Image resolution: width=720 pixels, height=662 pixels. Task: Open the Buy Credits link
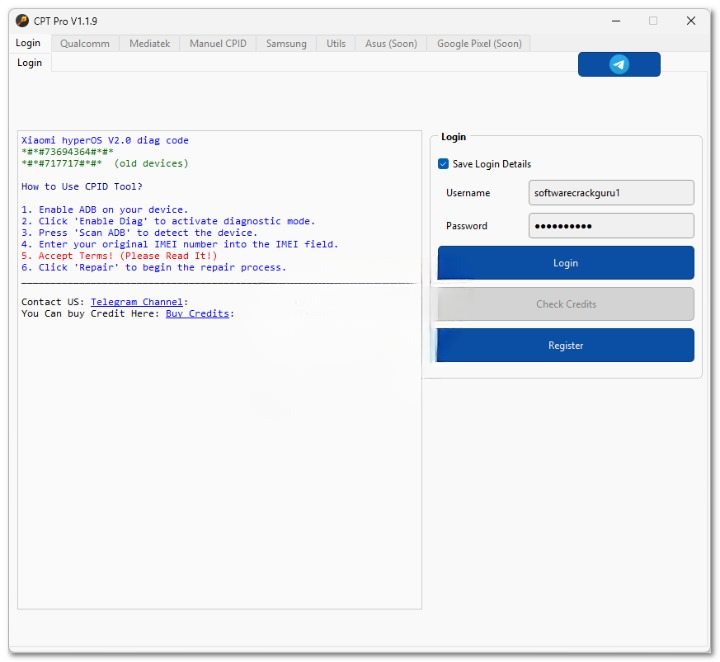tap(197, 313)
